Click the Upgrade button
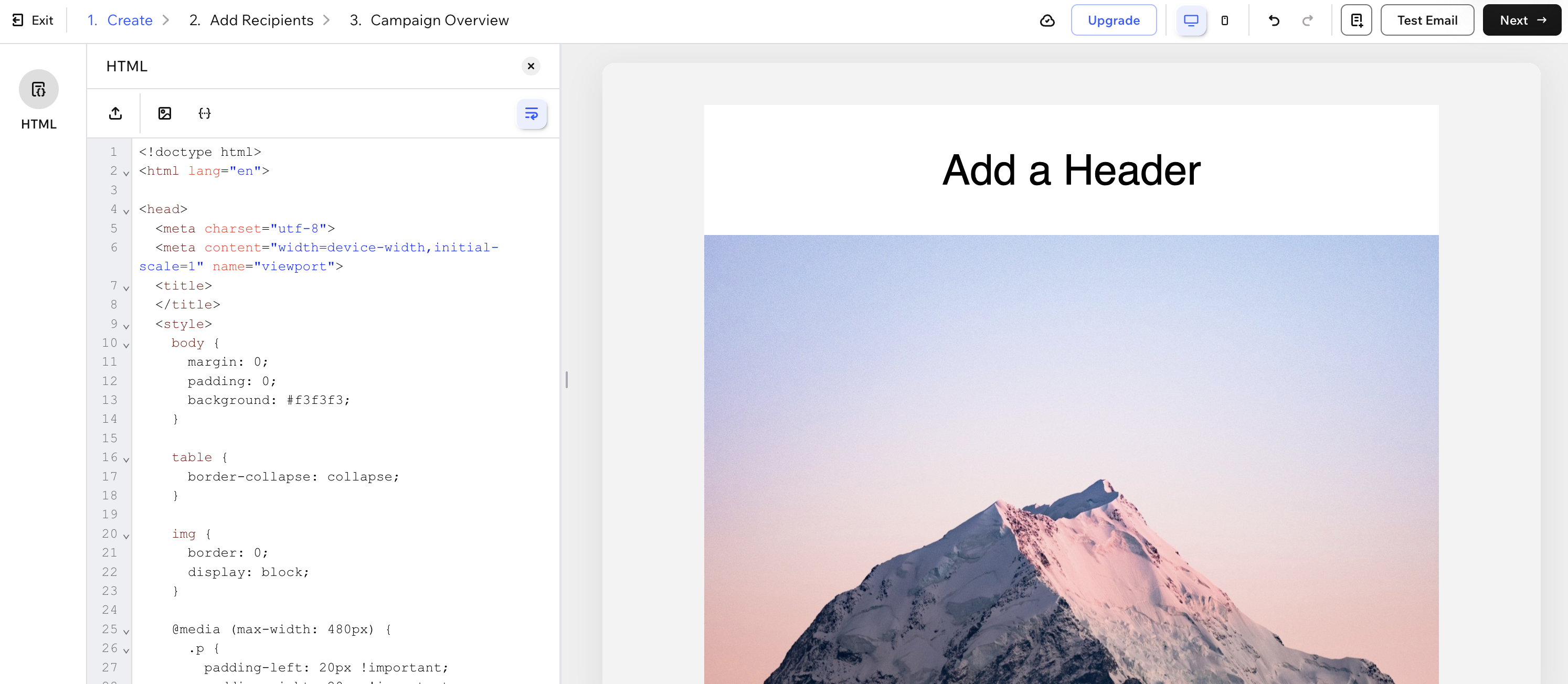 coord(1114,20)
